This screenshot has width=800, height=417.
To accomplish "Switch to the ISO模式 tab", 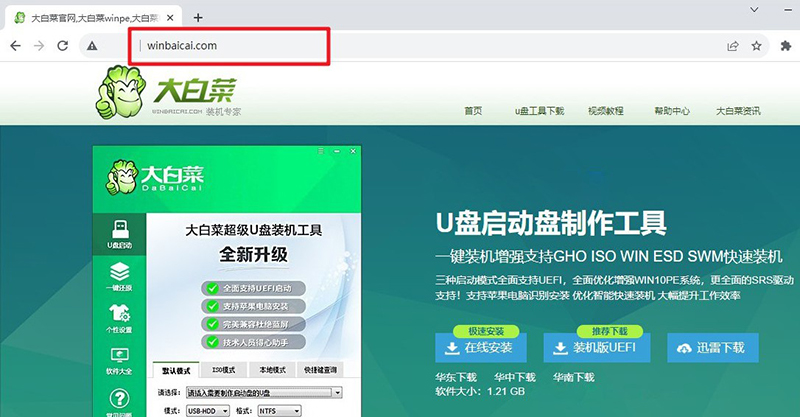I will 223,369.
